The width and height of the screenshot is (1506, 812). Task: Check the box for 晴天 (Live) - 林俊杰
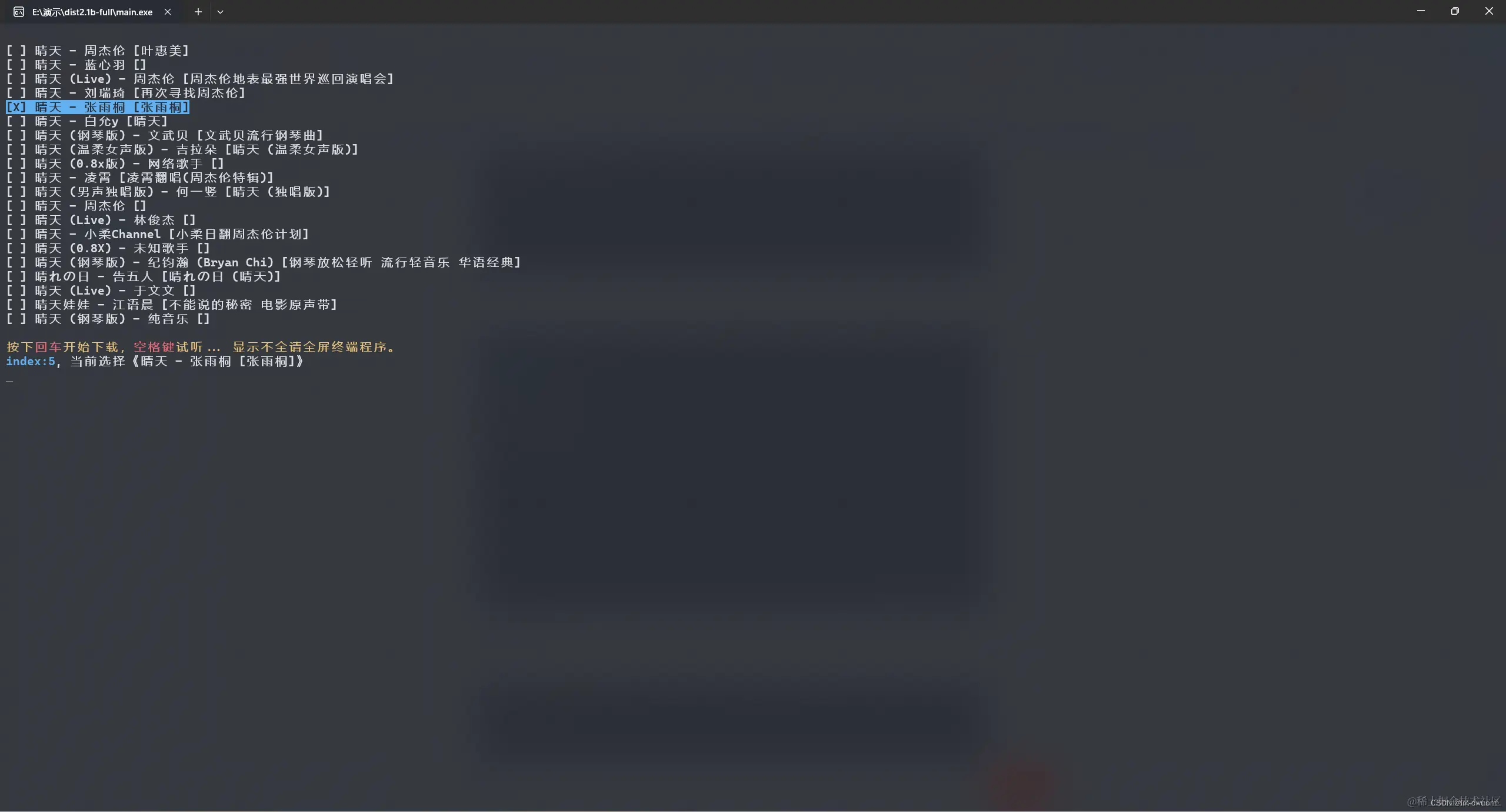(16, 220)
